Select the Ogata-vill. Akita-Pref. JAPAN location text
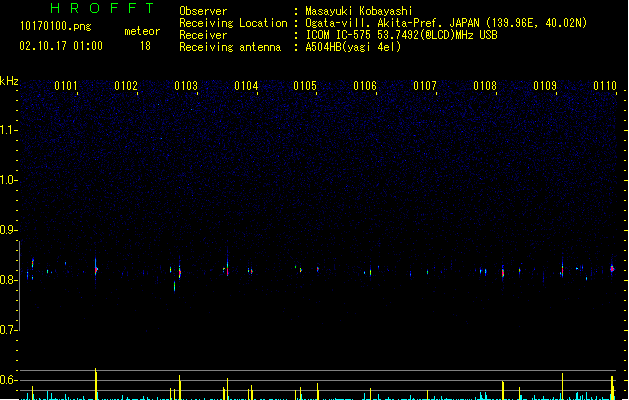The image size is (629, 400). 446,23
